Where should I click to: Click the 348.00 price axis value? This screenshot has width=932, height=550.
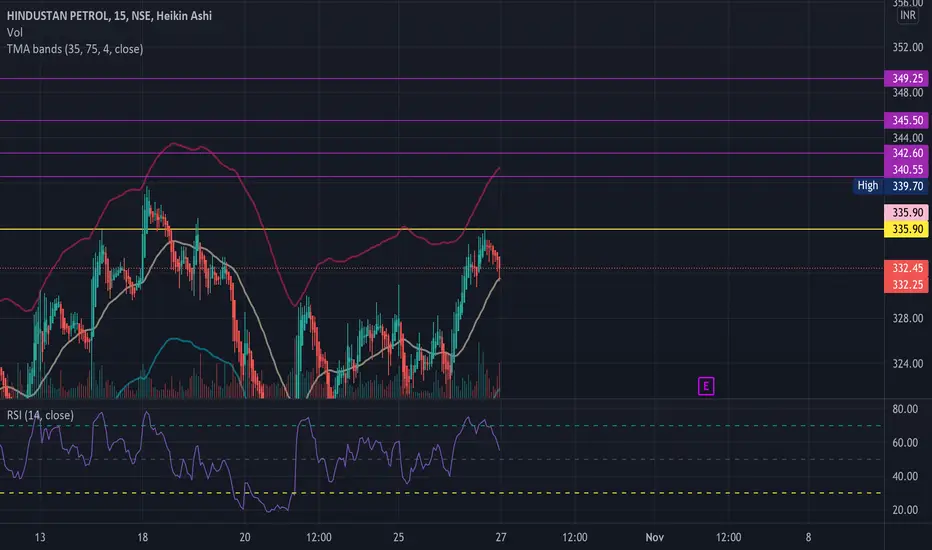coord(908,93)
